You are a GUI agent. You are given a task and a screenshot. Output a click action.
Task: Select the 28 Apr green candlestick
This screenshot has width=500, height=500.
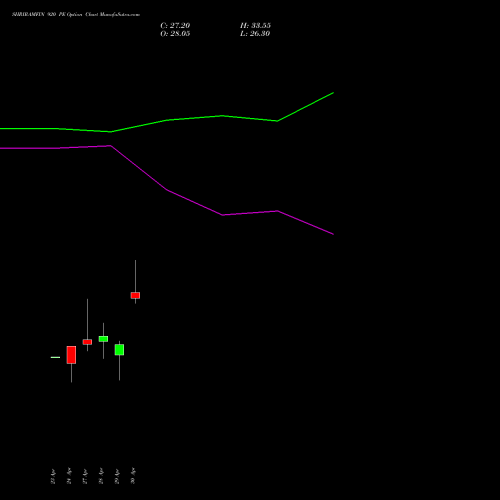[x=103, y=339]
